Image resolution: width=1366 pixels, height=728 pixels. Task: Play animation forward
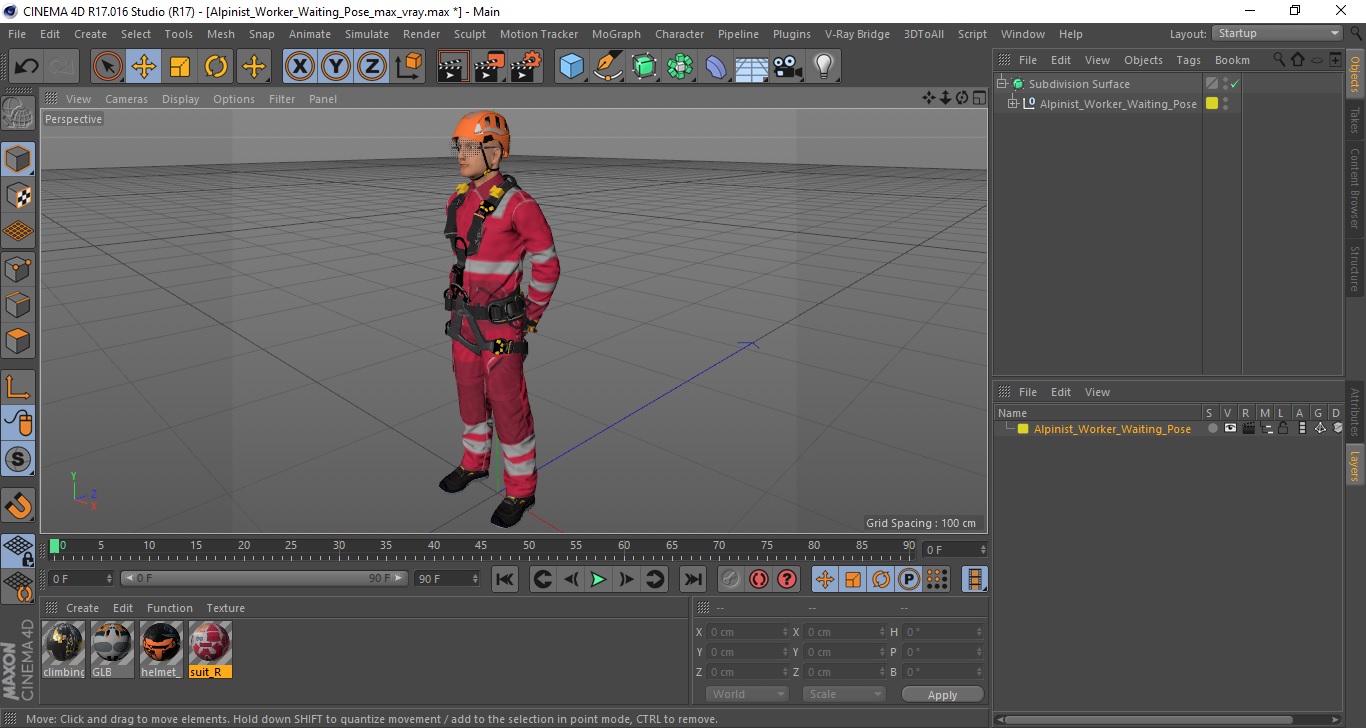point(598,579)
